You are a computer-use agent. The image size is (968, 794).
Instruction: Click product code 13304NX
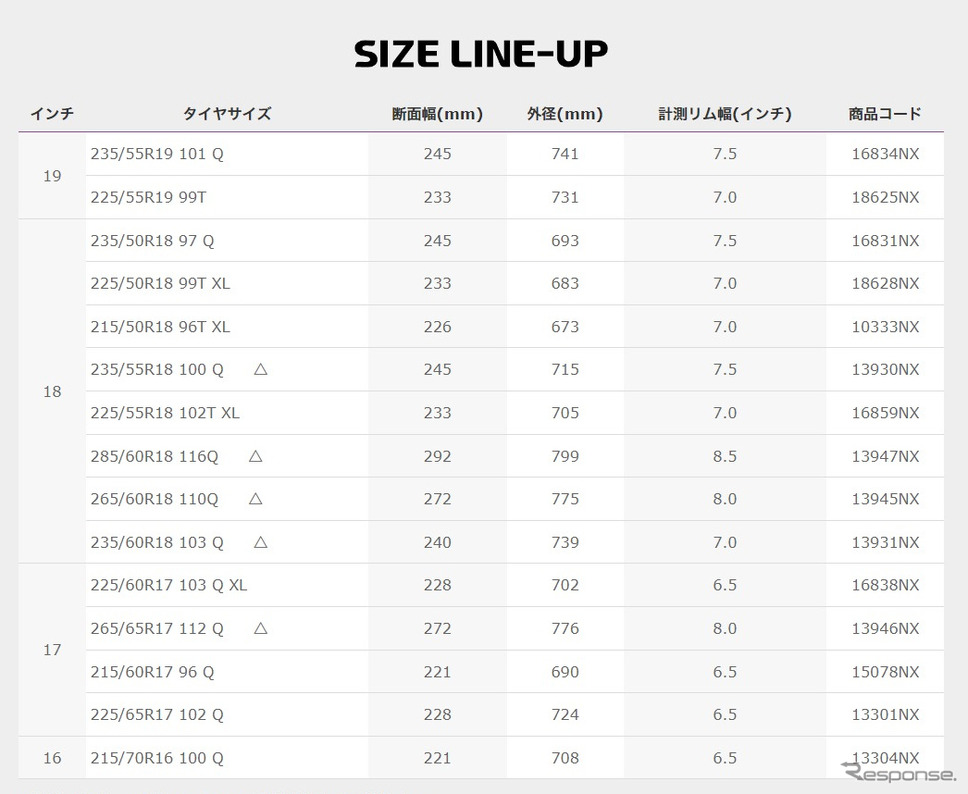(x=885, y=758)
